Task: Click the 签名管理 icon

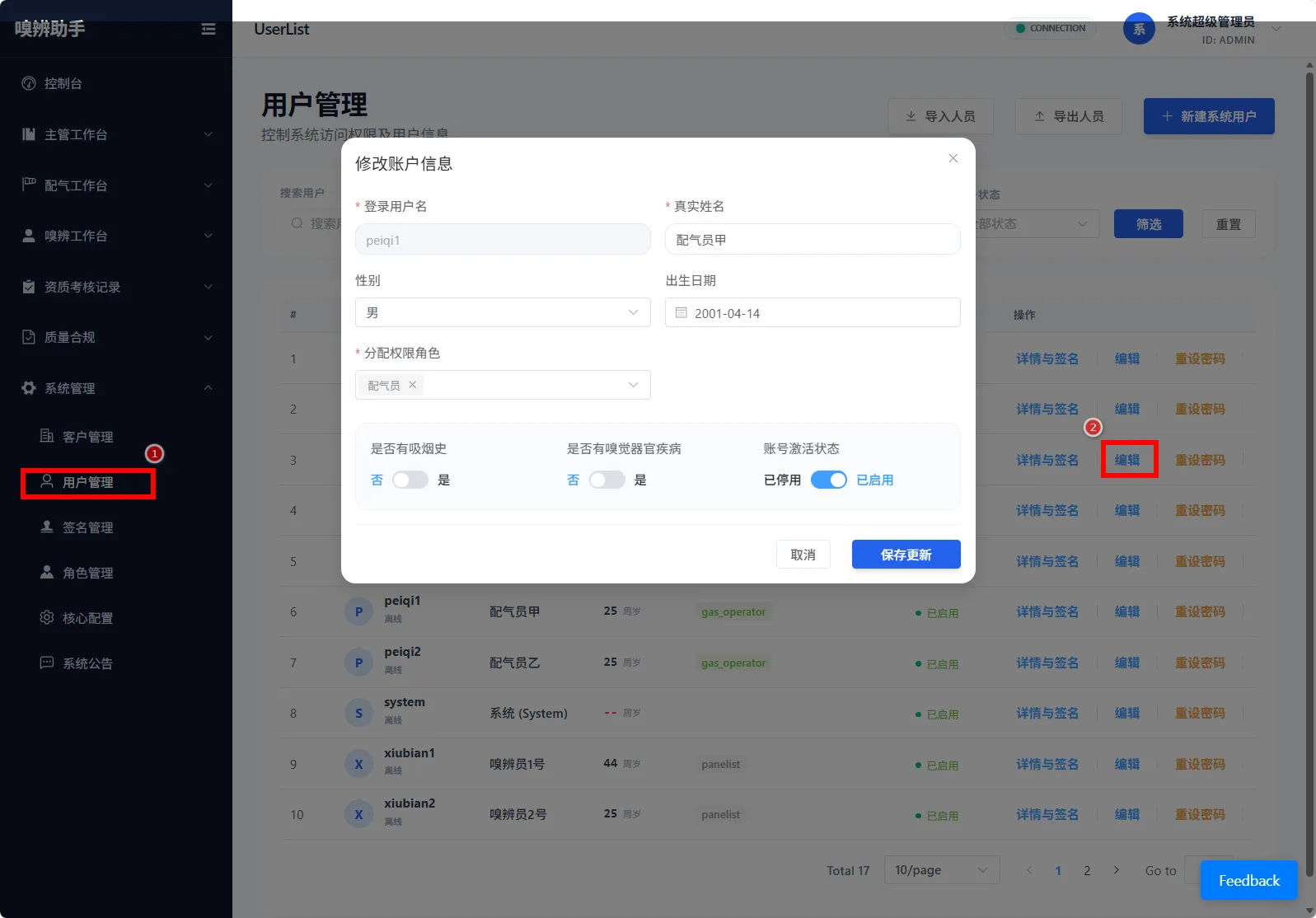Action: click(x=47, y=527)
